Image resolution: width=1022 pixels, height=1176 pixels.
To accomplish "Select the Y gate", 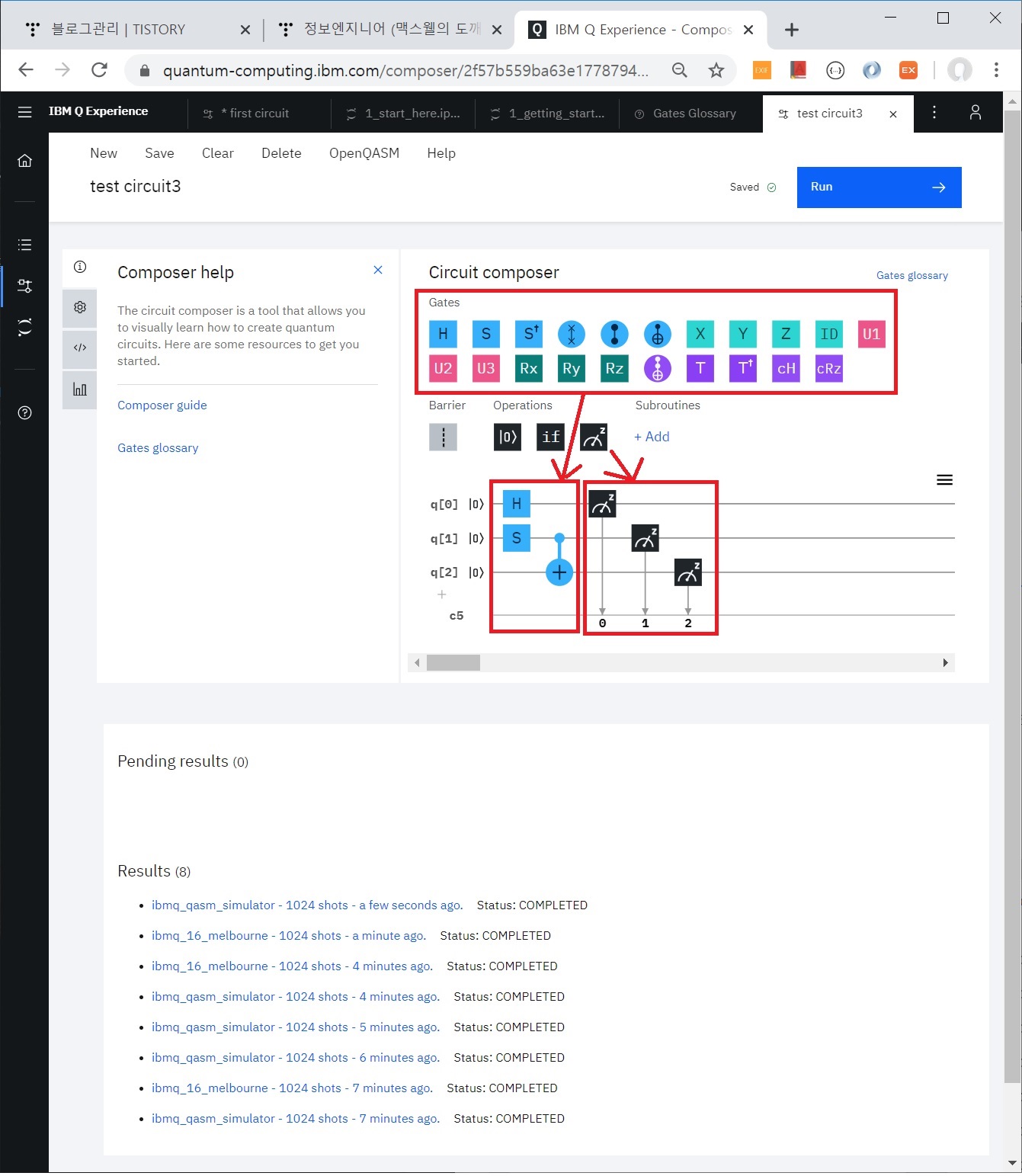I will [x=743, y=334].
